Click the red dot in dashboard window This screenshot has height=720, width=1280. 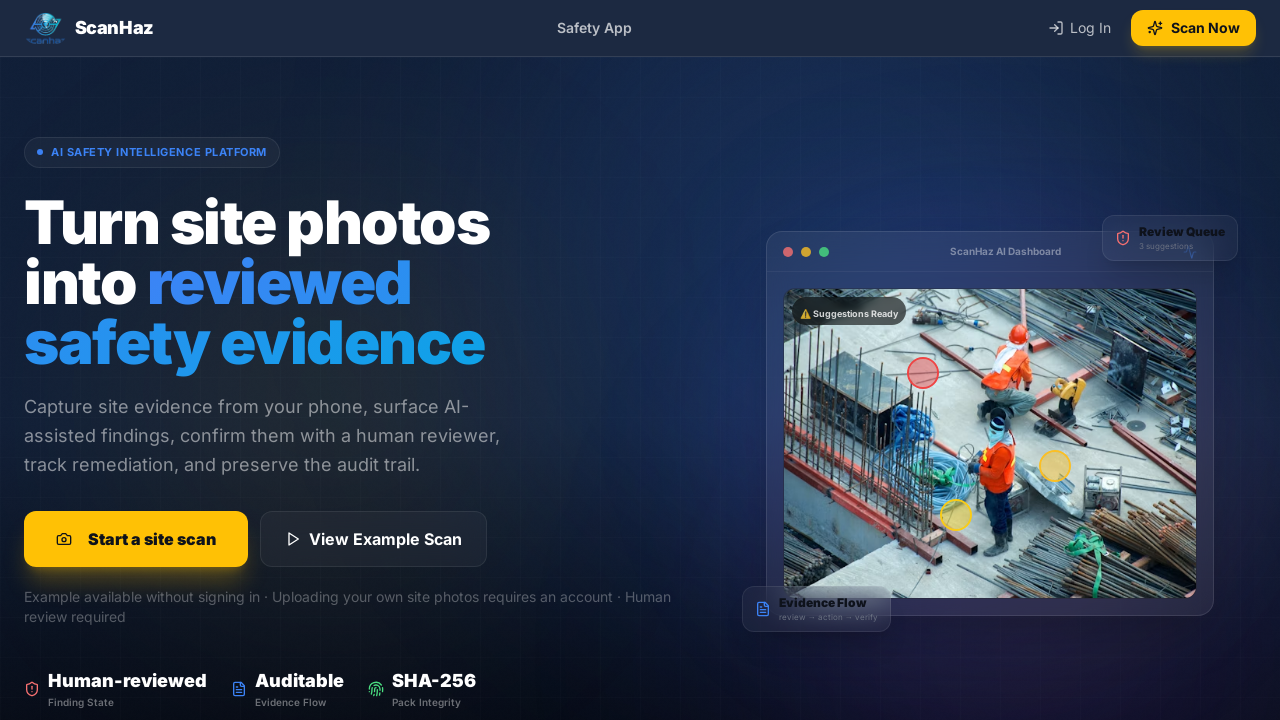pos(788,252)
